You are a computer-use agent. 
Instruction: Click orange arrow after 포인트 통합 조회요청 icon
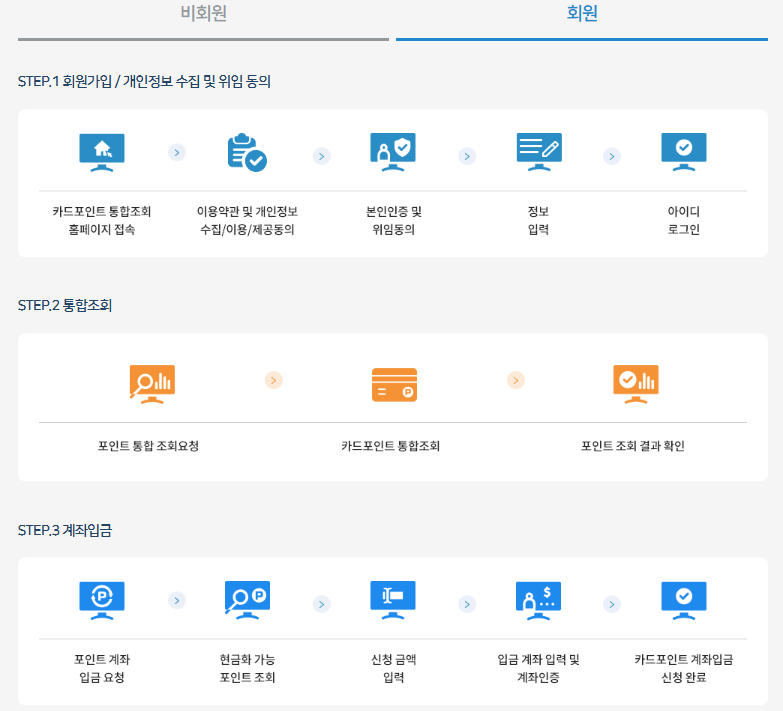(x=274, y=380)
